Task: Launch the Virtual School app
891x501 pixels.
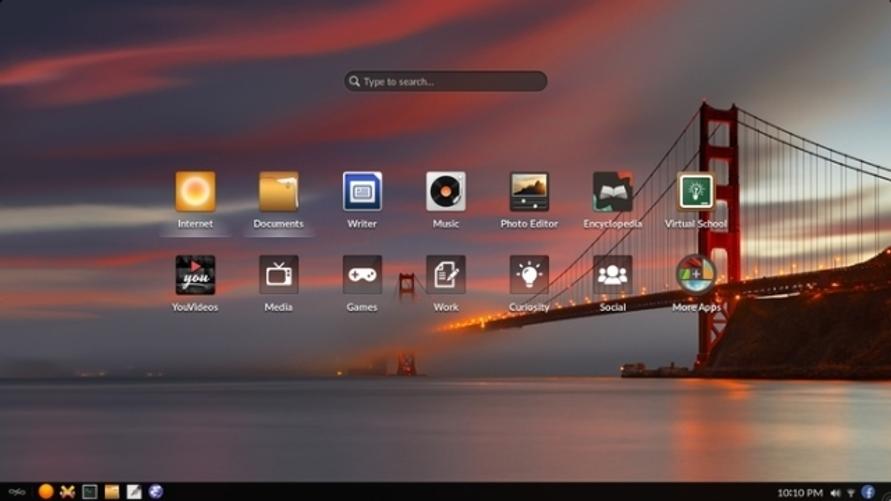Action: (x=695, y=192)
